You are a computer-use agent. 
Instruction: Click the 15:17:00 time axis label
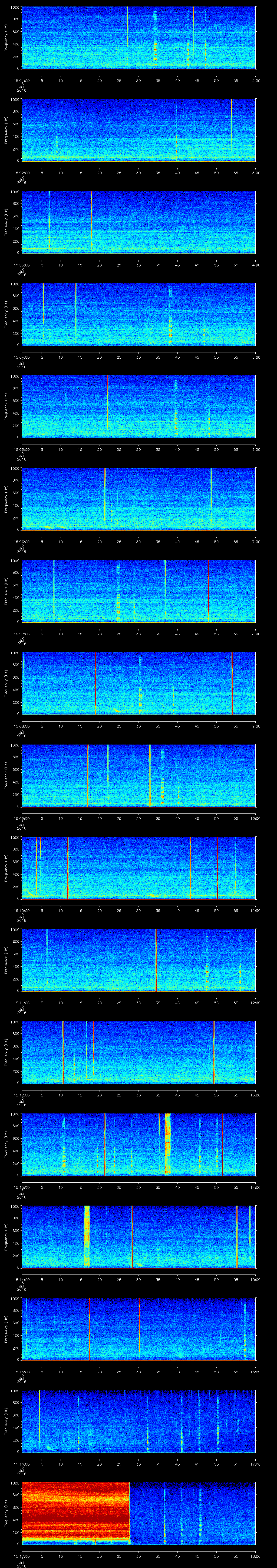[21, 1556]
